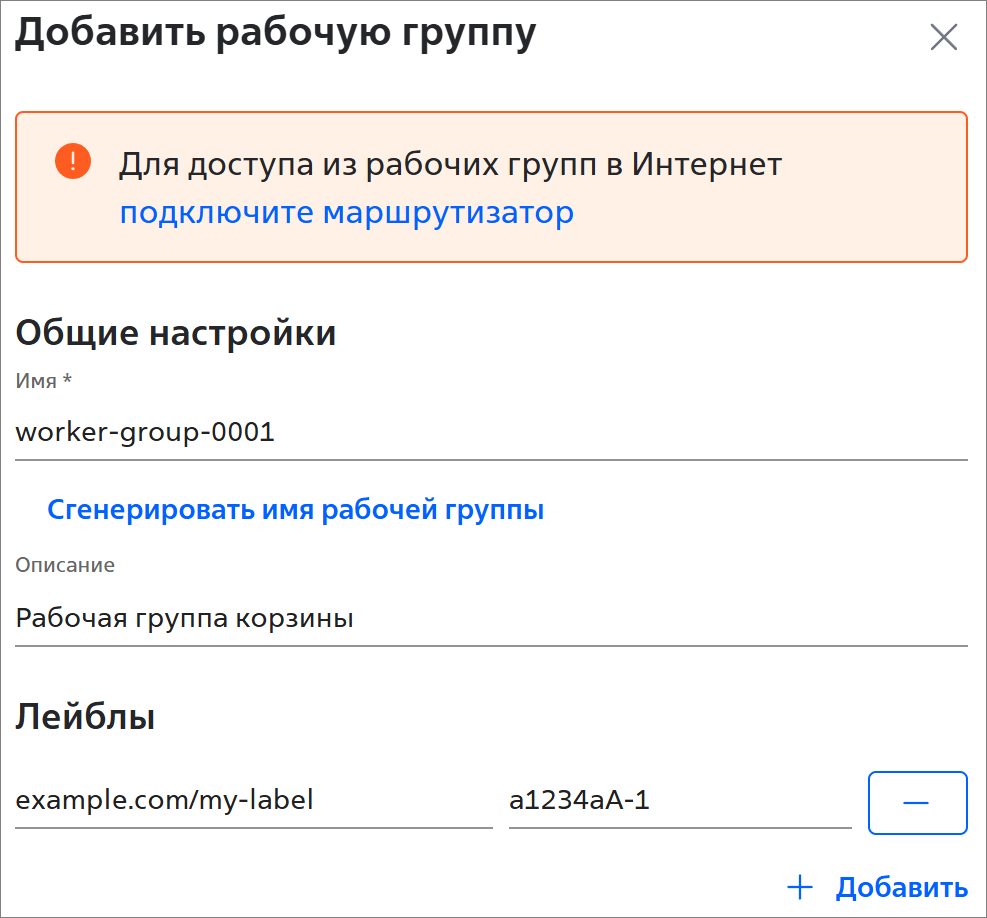Select the Лейблы section heading
987x918 pixels.
pyautogui.click(x=85, y=717)
